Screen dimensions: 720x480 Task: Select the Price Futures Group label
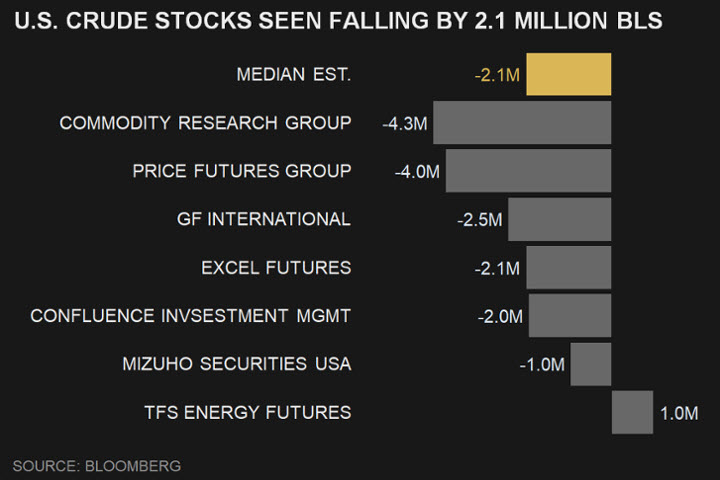click(x=241, y=171)
